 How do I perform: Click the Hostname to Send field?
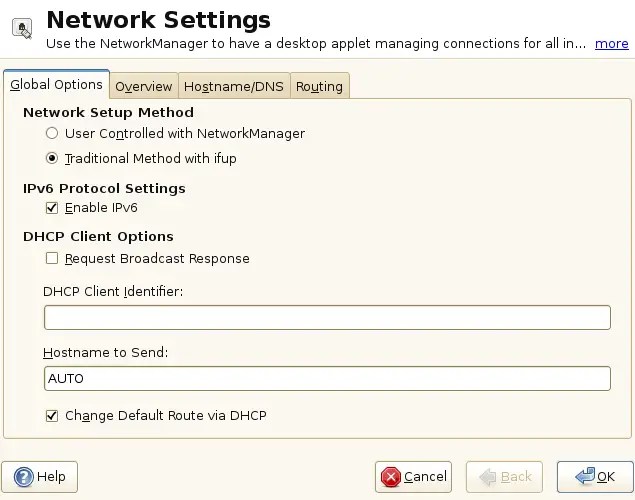pyautogui.click(x=327, y=379)
